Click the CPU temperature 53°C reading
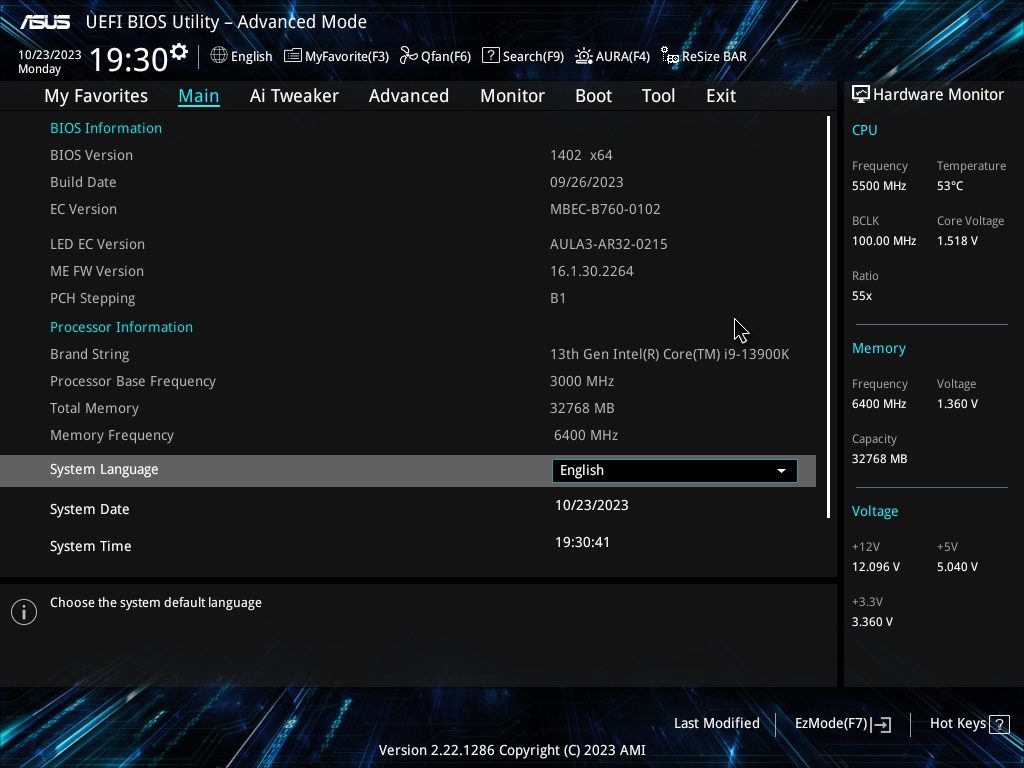 [950, 186]
